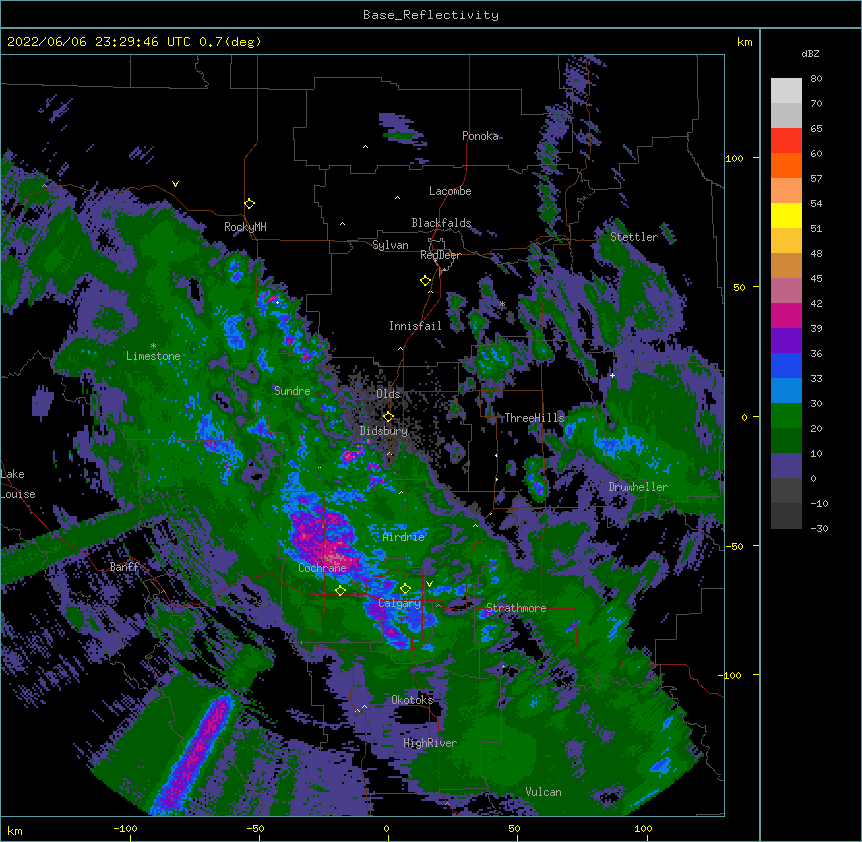Click the Cochrane city label
Image resolution: width=862 pixels, height=842 pixels.
point(322,568)
